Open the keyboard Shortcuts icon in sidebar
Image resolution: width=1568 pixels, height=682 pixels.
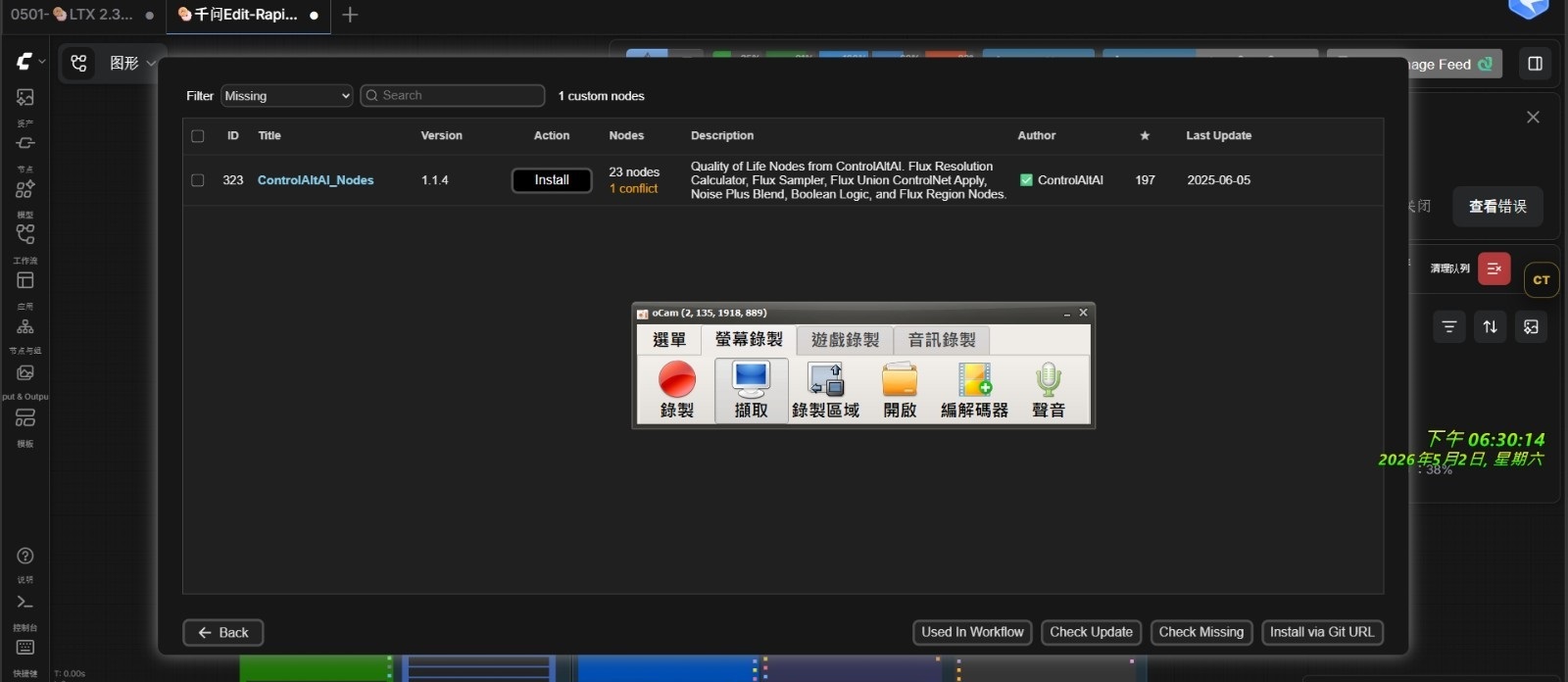pos(25,648)
